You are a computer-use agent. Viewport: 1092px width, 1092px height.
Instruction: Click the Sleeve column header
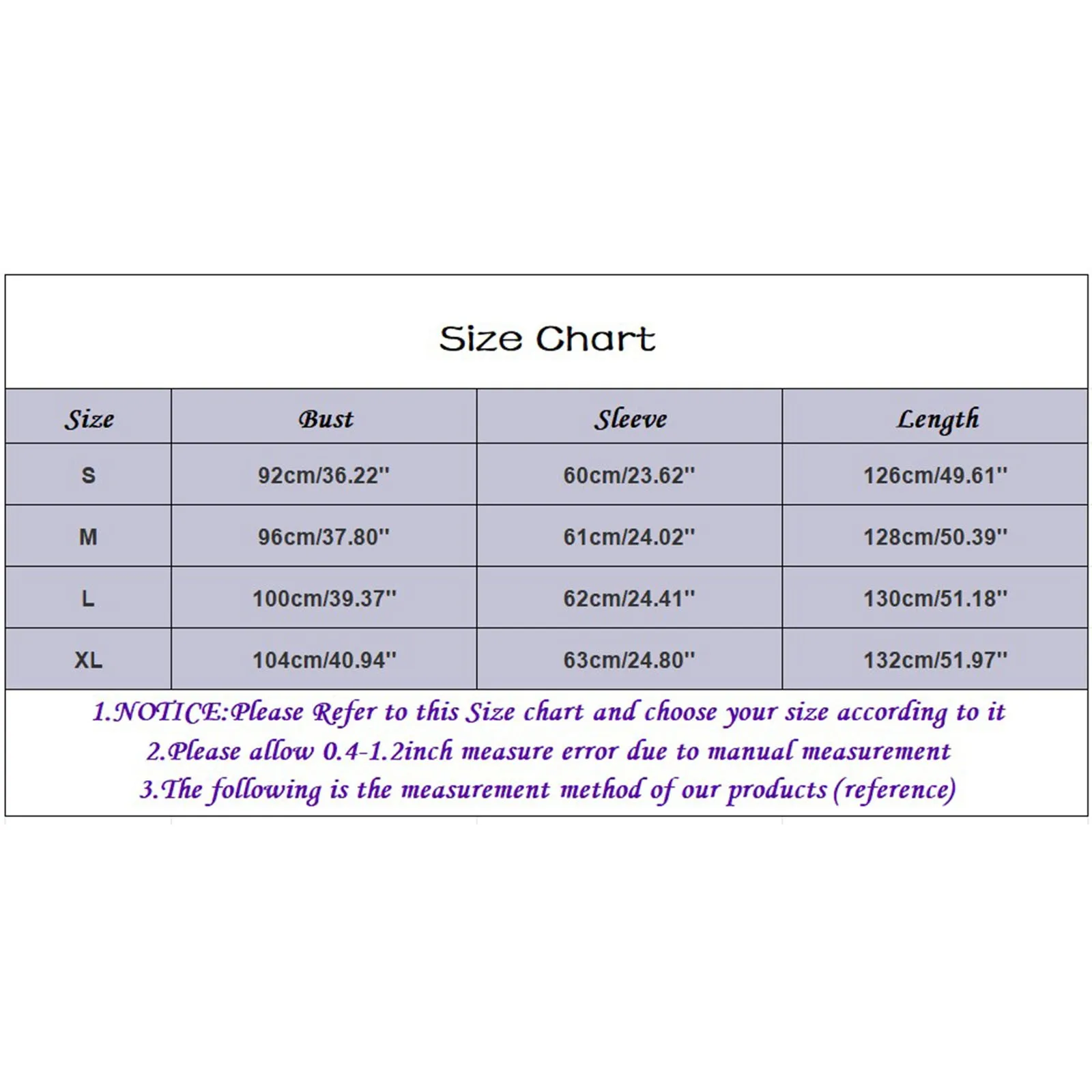pos(630,418)
